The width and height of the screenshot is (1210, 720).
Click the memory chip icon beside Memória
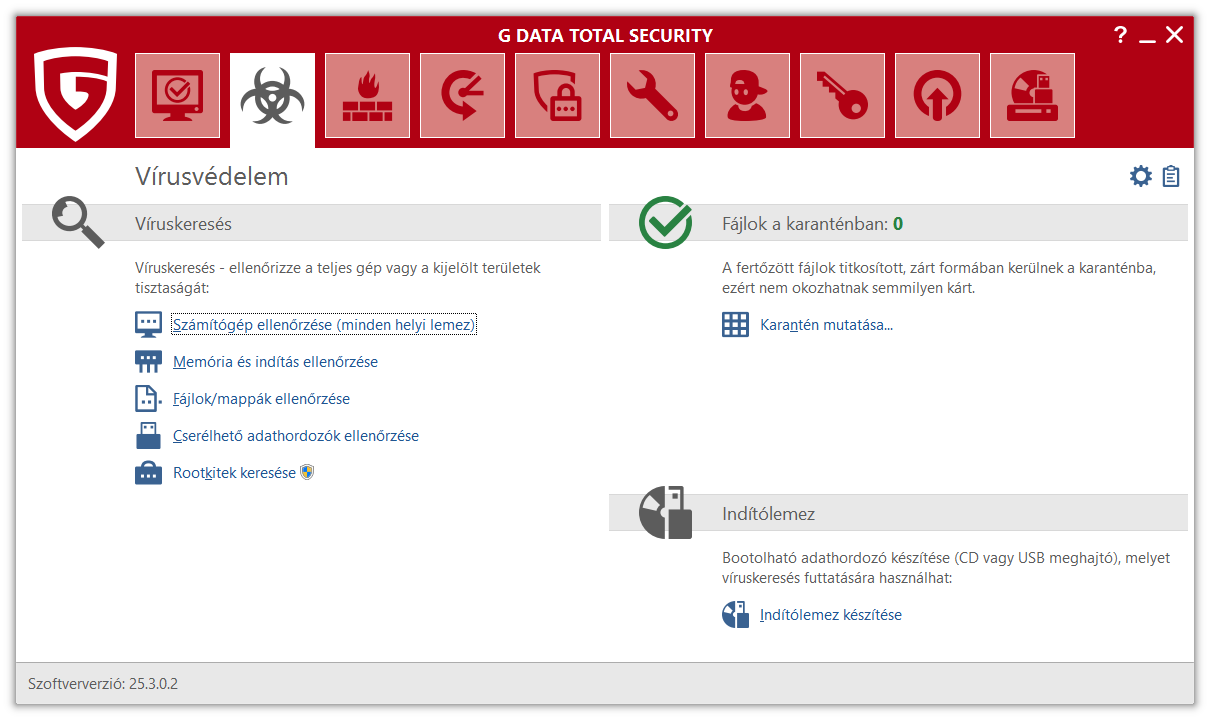click(148, 362)
